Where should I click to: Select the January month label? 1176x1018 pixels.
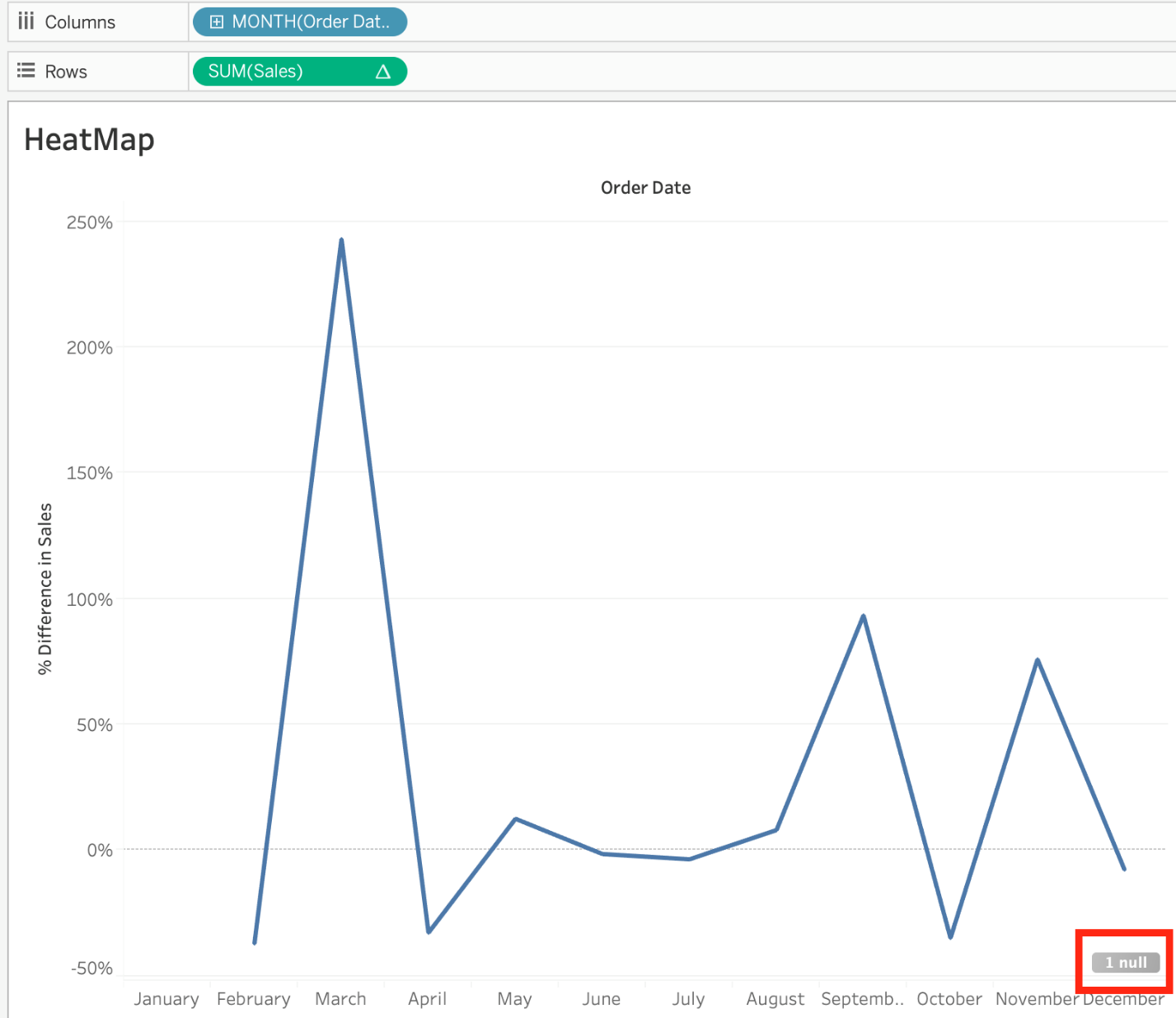coord(166,999)
